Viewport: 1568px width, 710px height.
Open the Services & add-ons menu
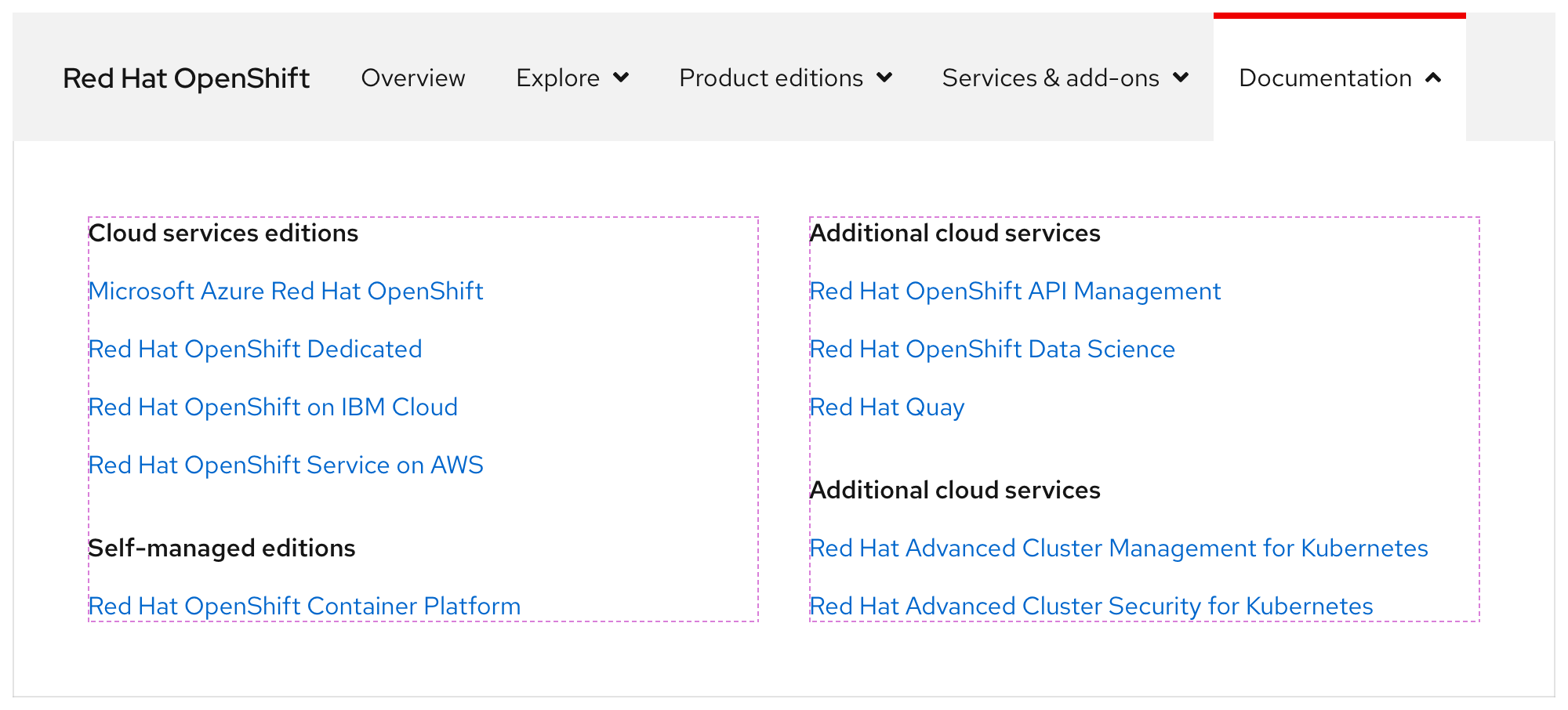1050,78
